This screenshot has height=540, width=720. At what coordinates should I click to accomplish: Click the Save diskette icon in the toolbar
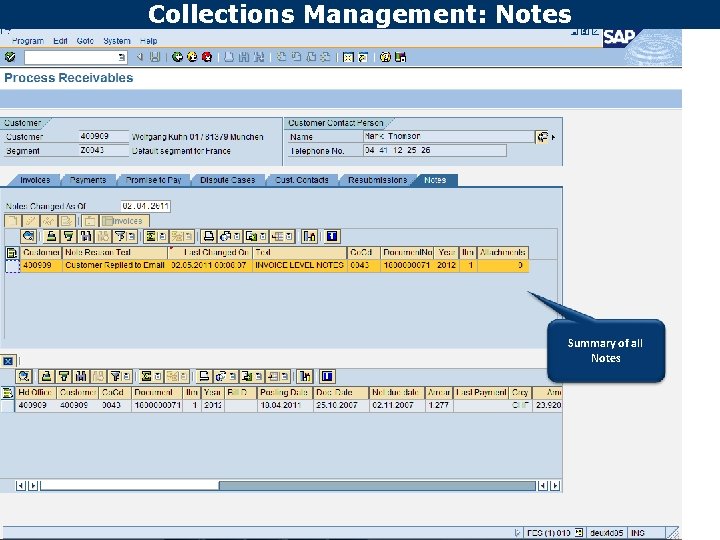155,57
